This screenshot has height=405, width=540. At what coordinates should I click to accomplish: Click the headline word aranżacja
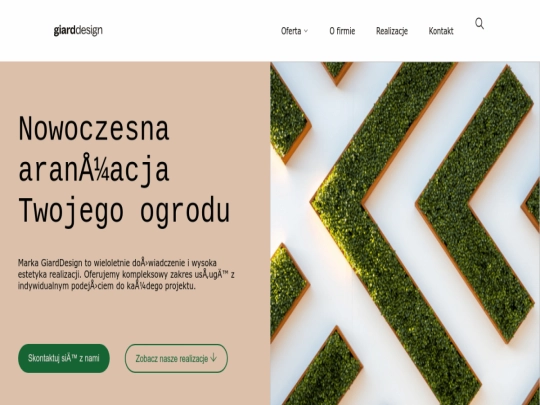pyautogui.click(x=94, y=171)
